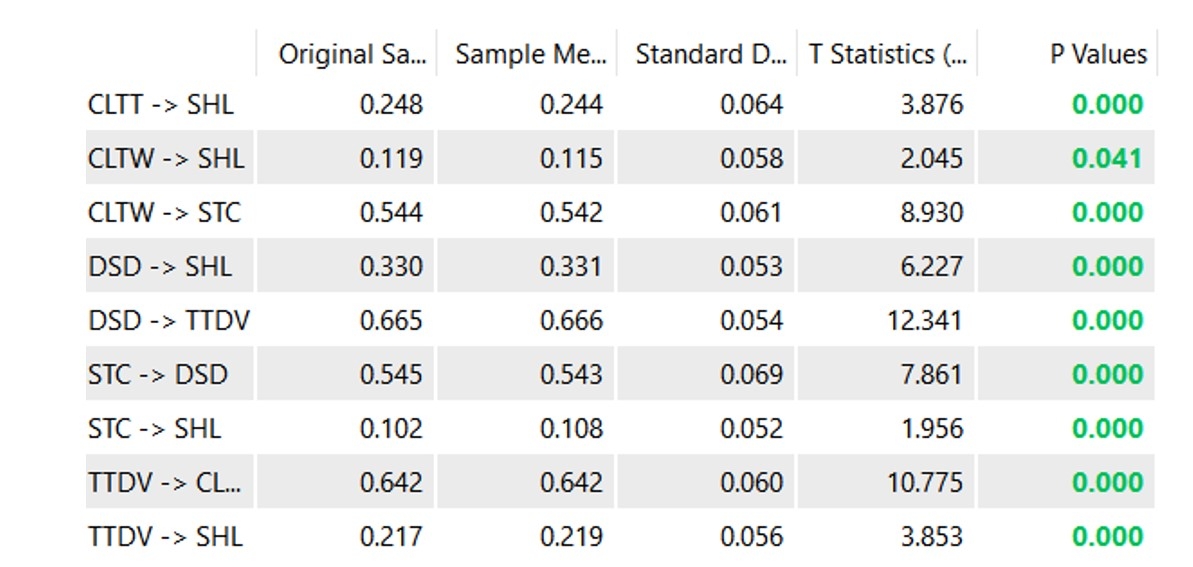This screenshot has height=567, width=1193.
Task: Click the truncated TTDV -> CL... row label
Action: [164, 482]
